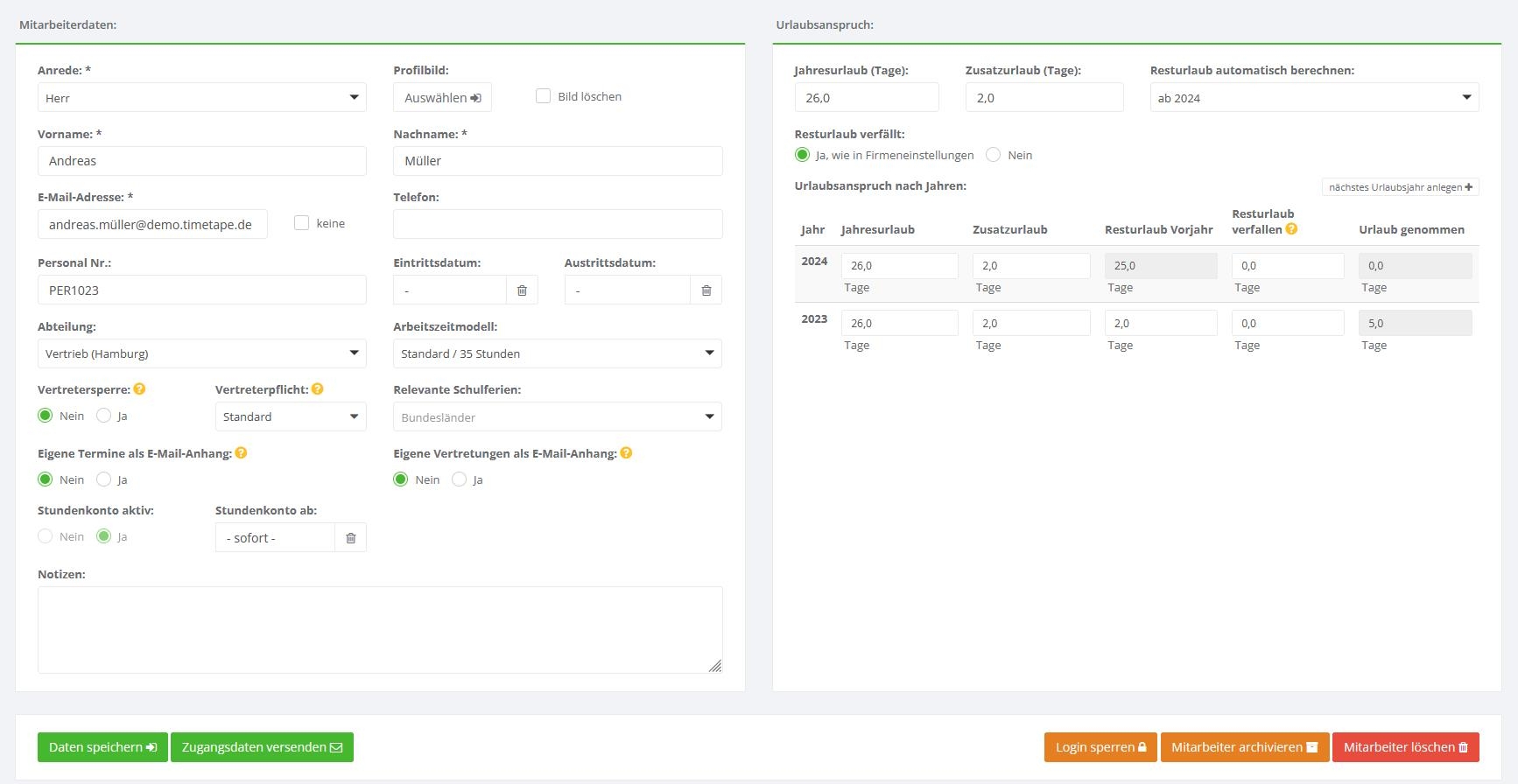
Task: Open the Anrede dropdown
Action: [x=202, y=97]
